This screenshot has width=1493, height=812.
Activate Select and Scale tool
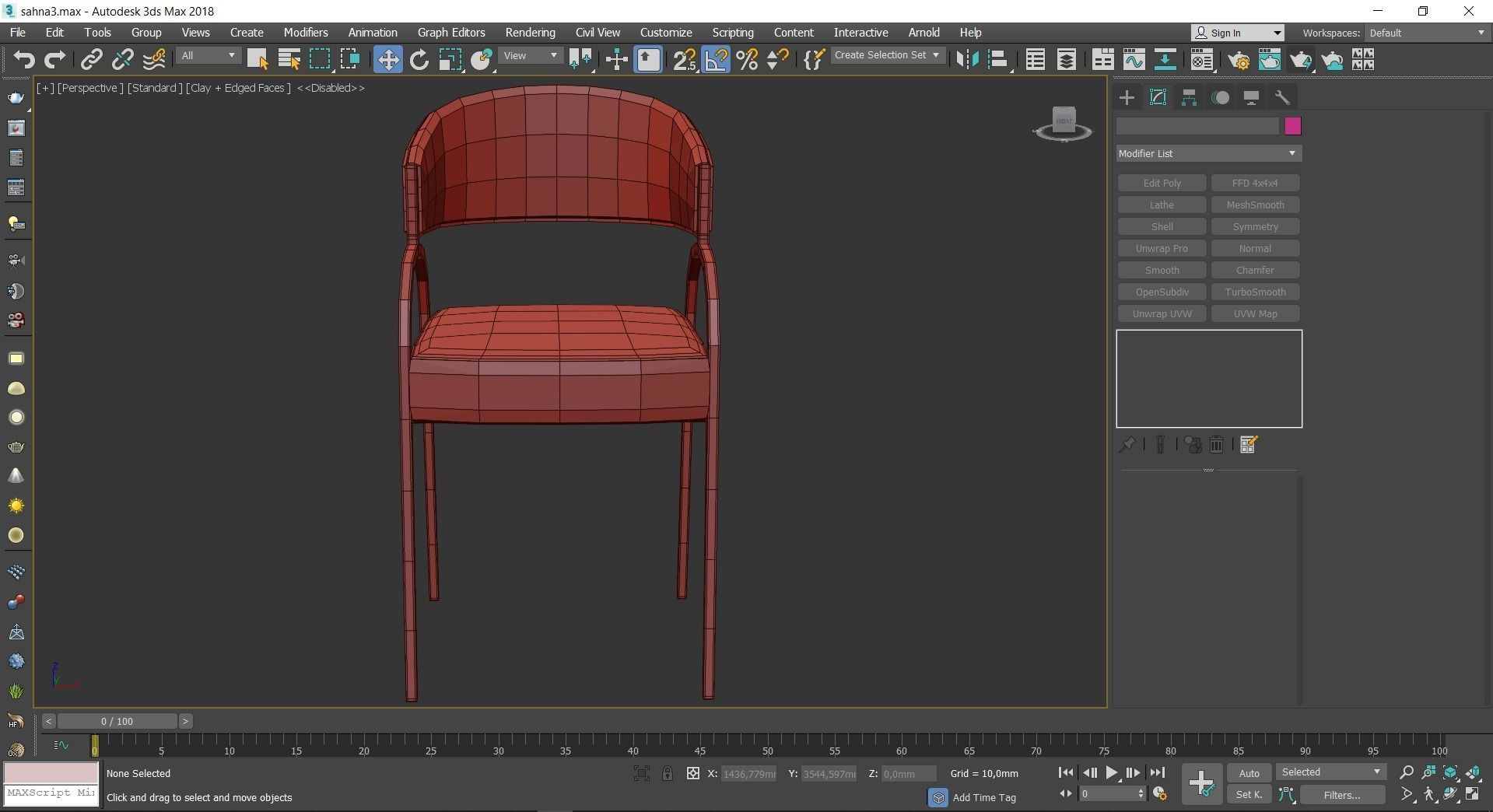tap(450, 60)
